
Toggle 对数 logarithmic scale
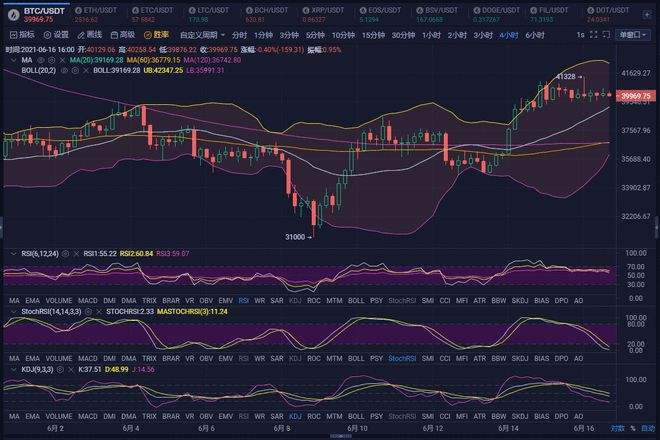[x=617, y=429]
